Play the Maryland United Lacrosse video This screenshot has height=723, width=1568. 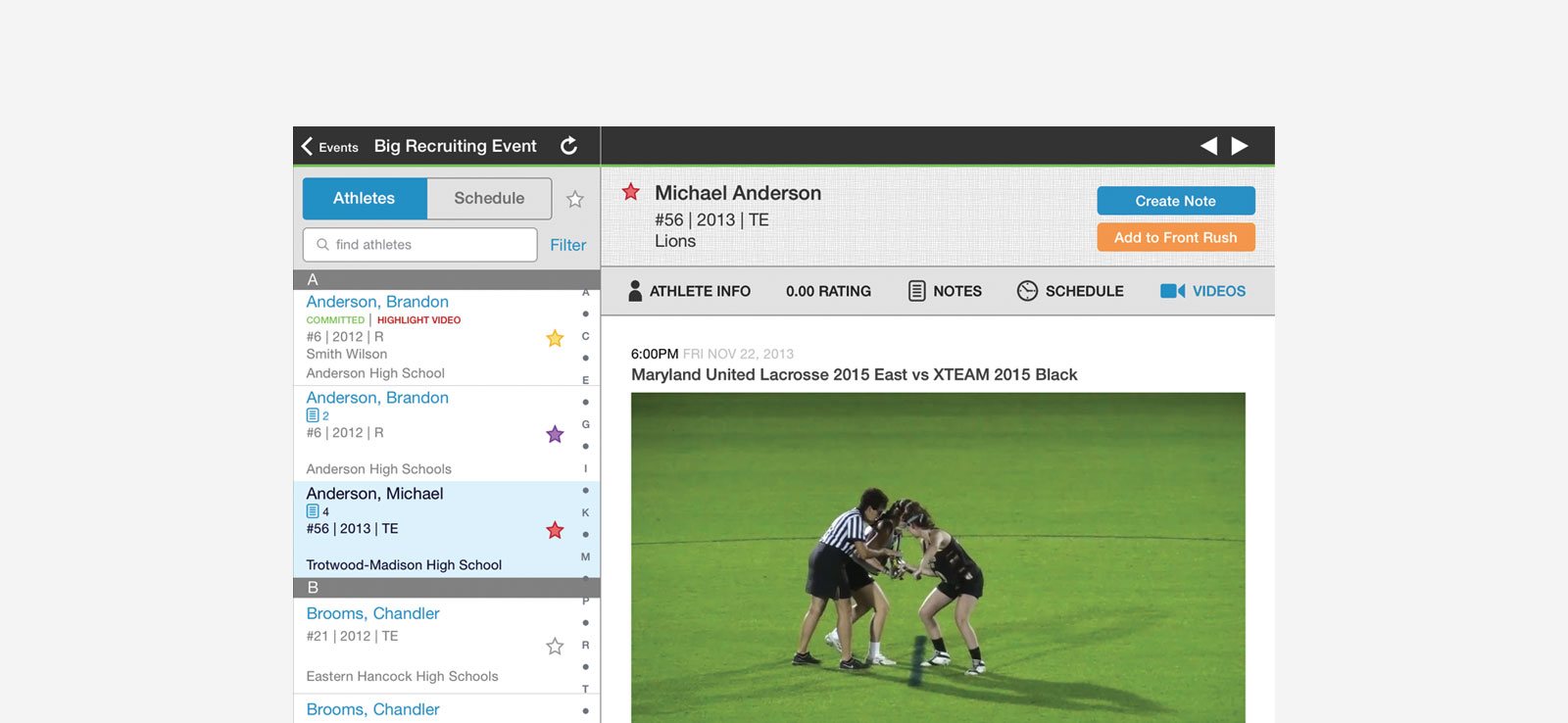938,558
